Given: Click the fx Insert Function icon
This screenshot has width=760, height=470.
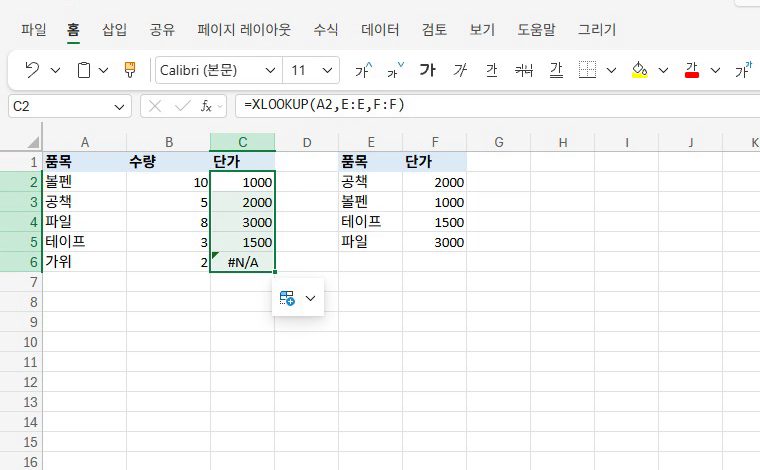Looking at the screenshot, I should click(206, 106).
